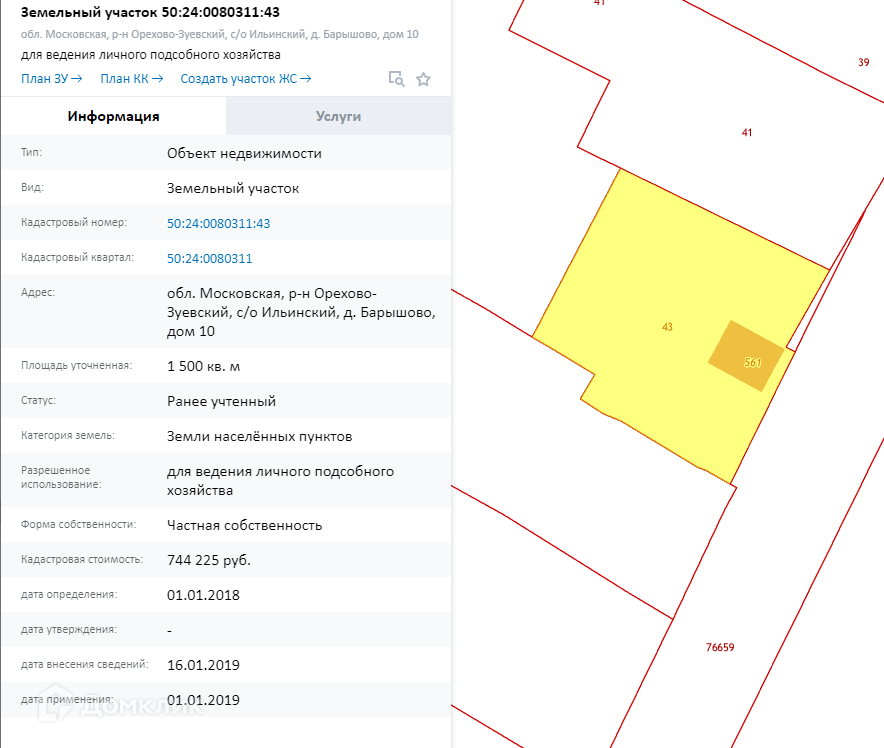
Task: Click date 16.01.2019 entry value
Action: (x=203, y=665)
